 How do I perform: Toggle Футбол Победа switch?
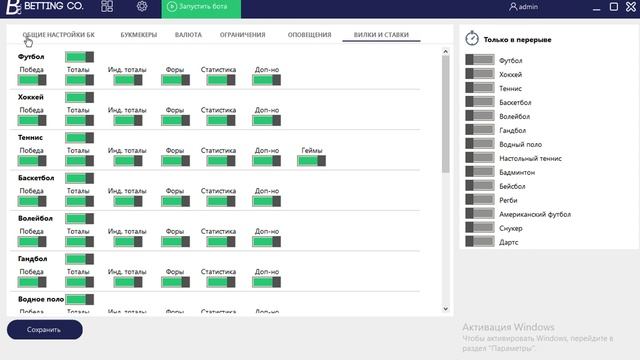(x=32, y=80)
